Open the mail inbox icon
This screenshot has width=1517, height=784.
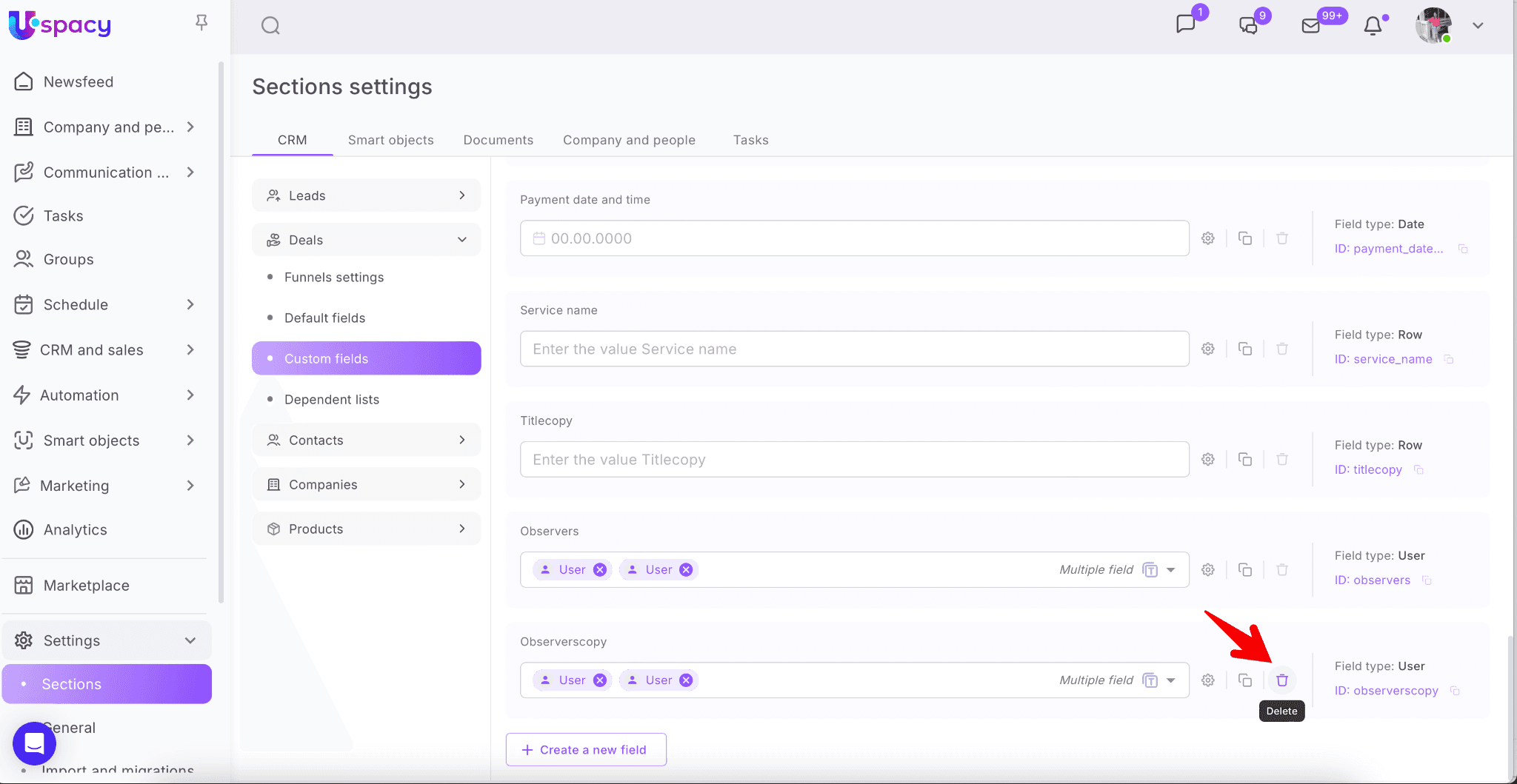(1310, 26)
